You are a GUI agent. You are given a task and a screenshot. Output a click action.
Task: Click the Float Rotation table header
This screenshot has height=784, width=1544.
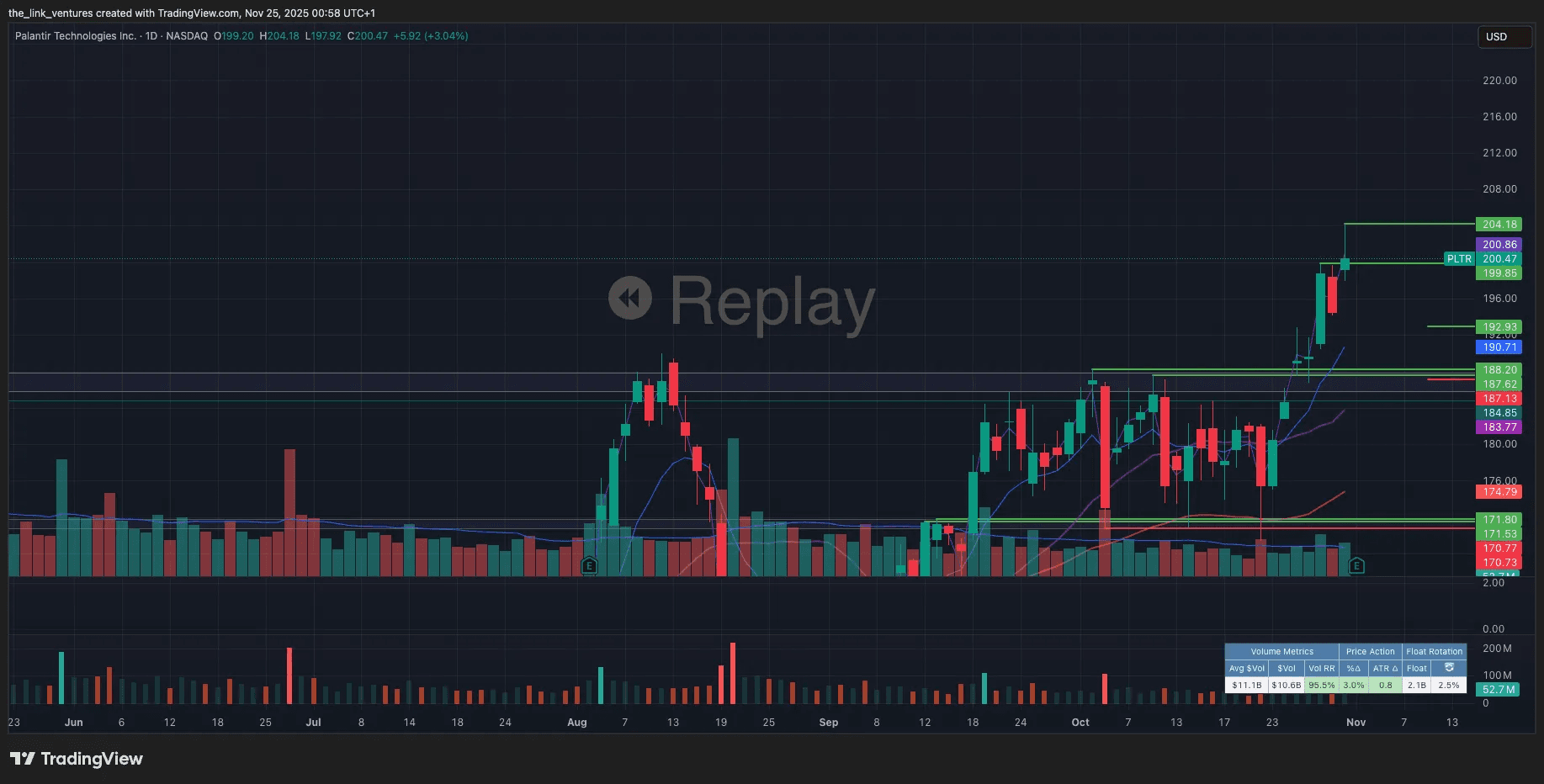point(1434,652)
